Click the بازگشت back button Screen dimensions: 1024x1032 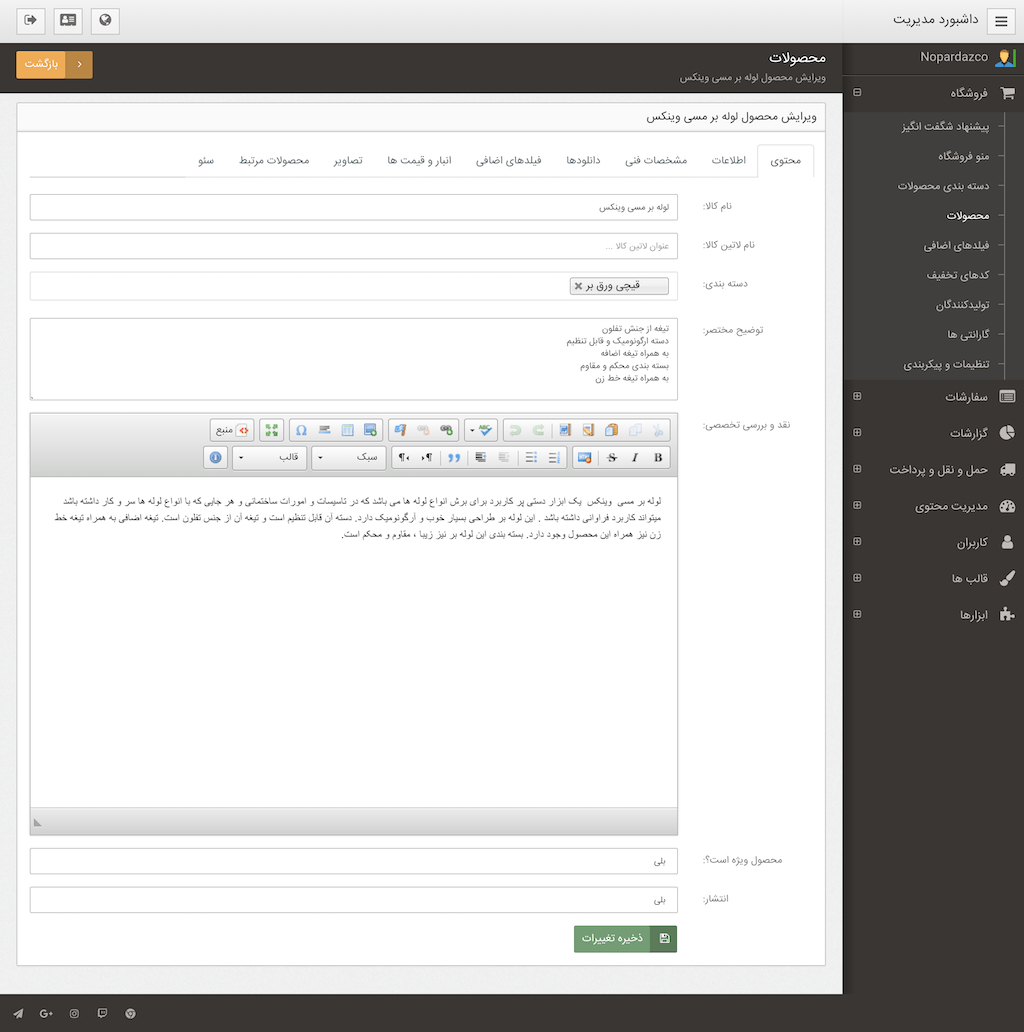(x=54, y=64)
